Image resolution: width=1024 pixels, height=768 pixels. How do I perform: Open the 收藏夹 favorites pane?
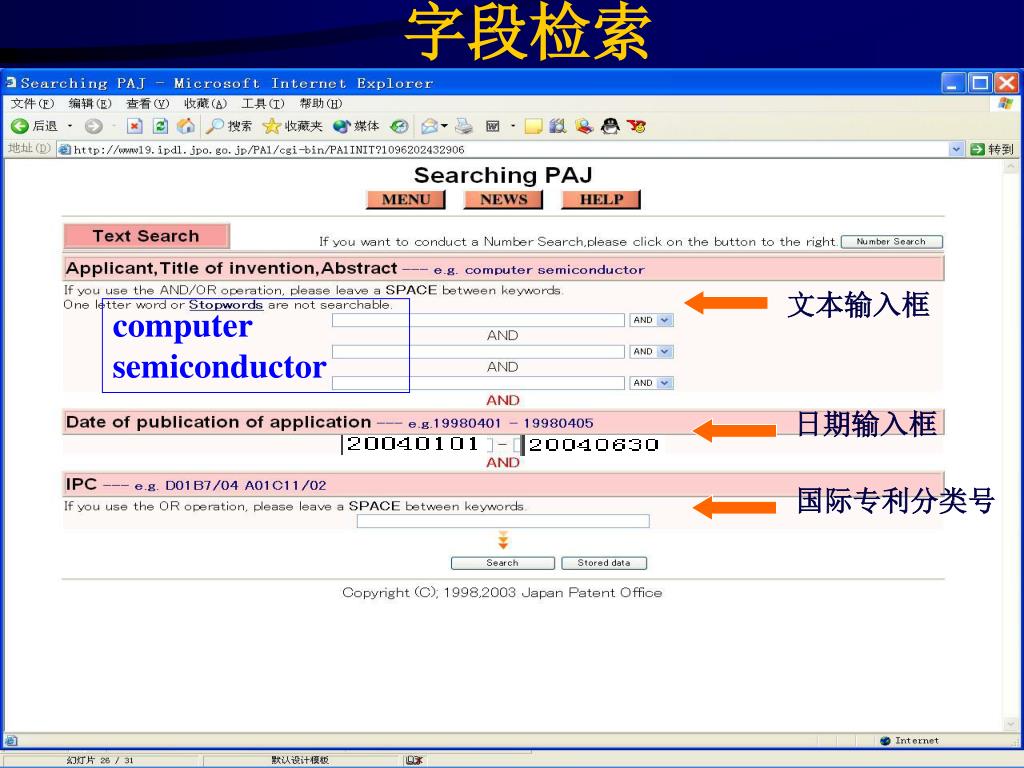tap(292, 126)
